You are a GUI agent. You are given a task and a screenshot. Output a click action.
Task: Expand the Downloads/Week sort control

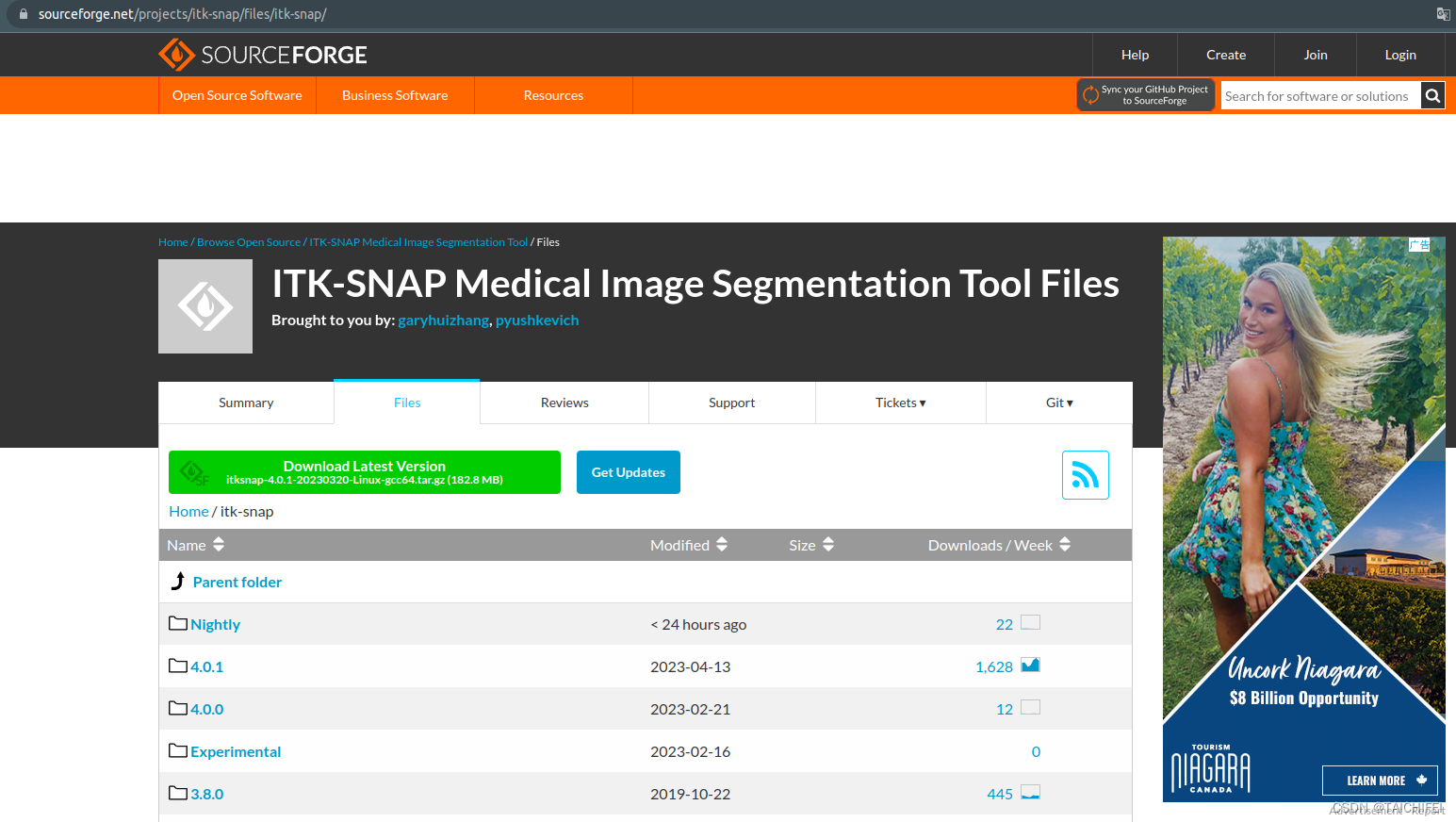point(1064,544)
